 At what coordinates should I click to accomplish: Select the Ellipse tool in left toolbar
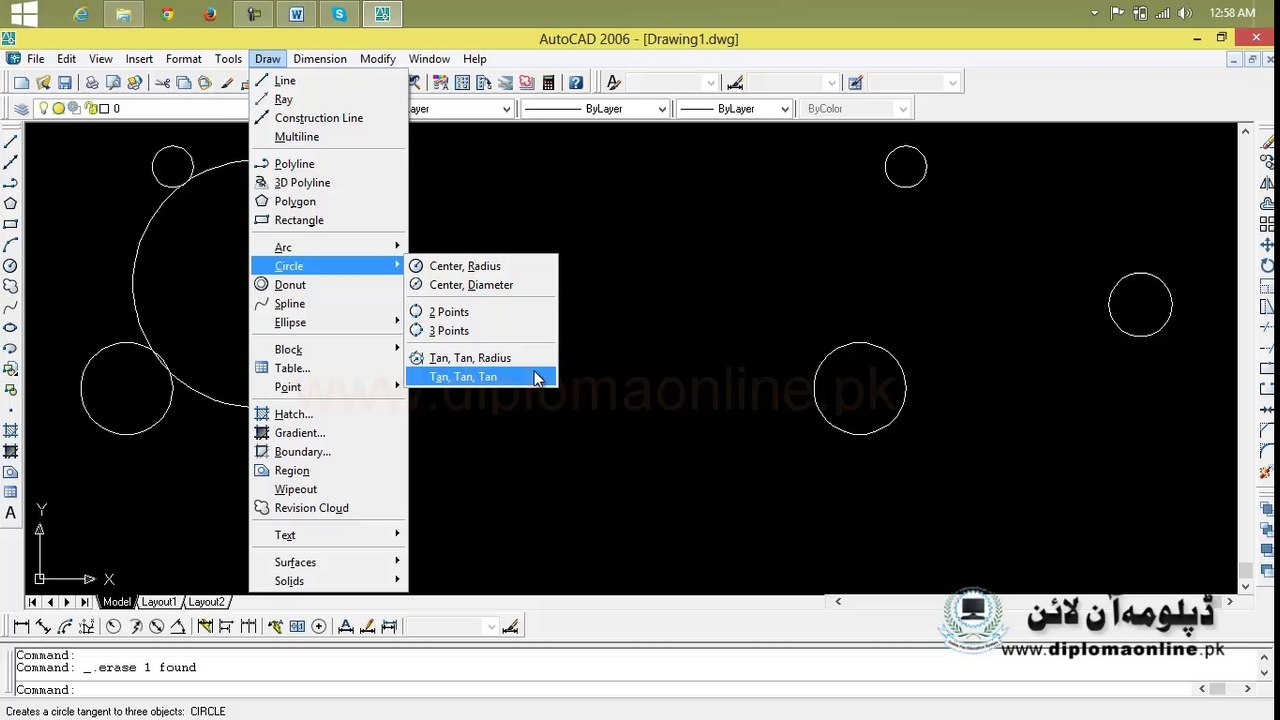tap(11, 327)
